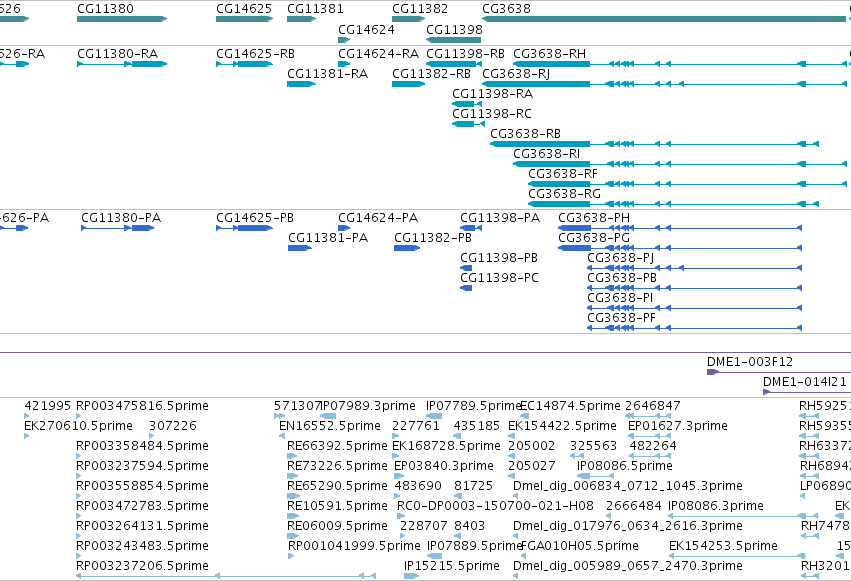This screenshot has width=851, height=581.
Task: Click the CG14625 gene label
Action: point(244,9)
